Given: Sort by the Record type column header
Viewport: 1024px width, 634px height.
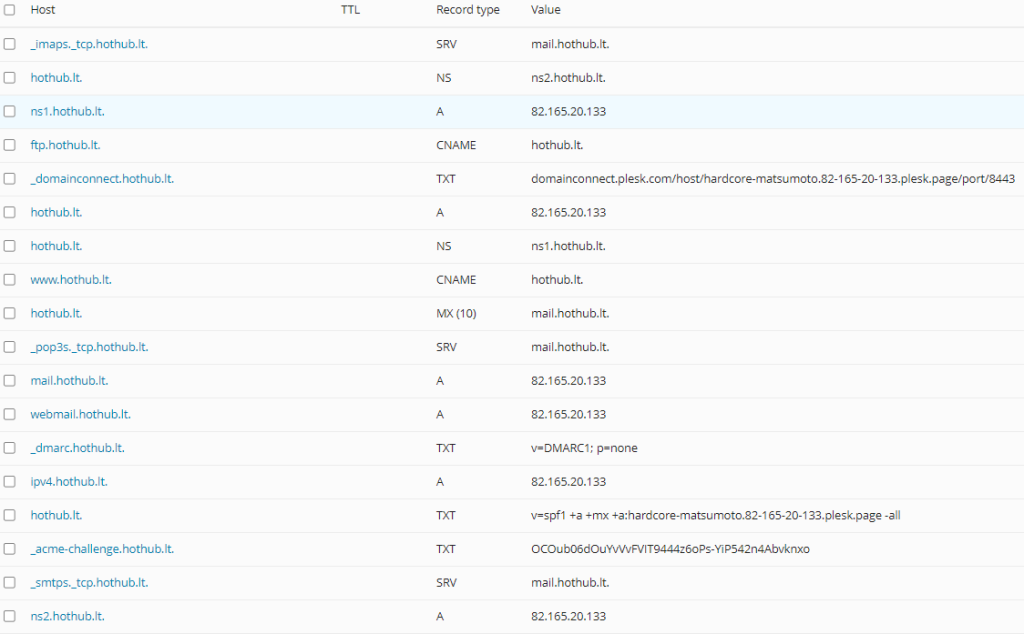Looking at the screenshot, I should click(x=468, y=10).
